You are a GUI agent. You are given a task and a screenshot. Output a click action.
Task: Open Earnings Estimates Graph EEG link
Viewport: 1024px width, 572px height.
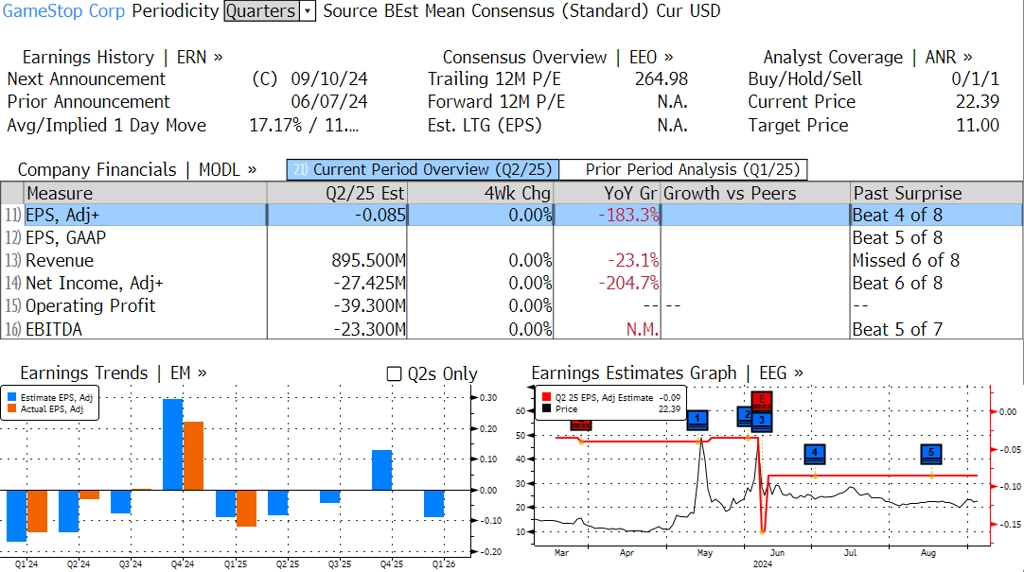click(x=667, y=373)
